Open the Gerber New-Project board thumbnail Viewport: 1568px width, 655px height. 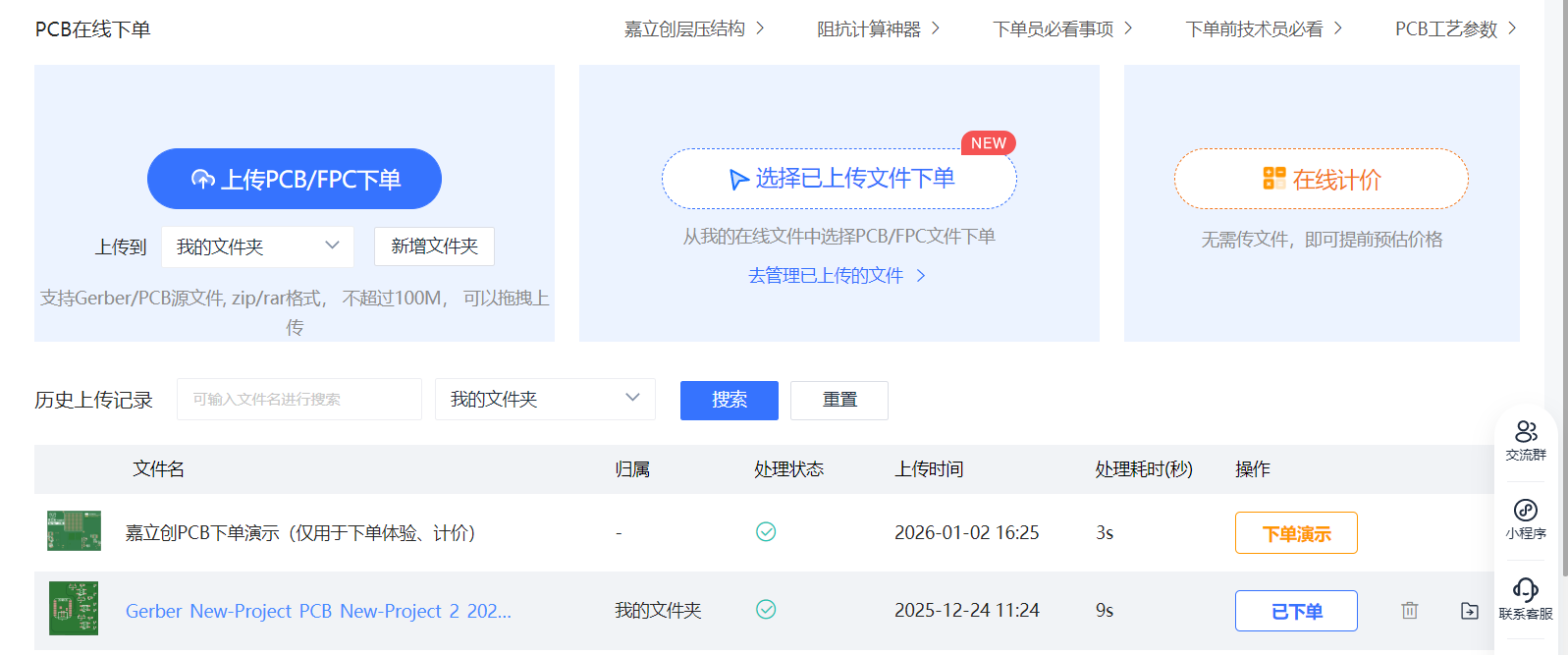point(75,608)
